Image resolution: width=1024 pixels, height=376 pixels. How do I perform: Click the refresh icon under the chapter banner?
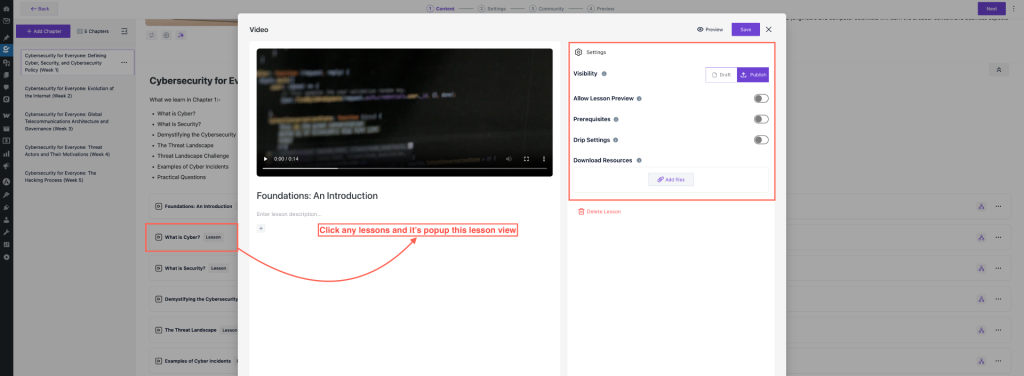click(152, 35)
